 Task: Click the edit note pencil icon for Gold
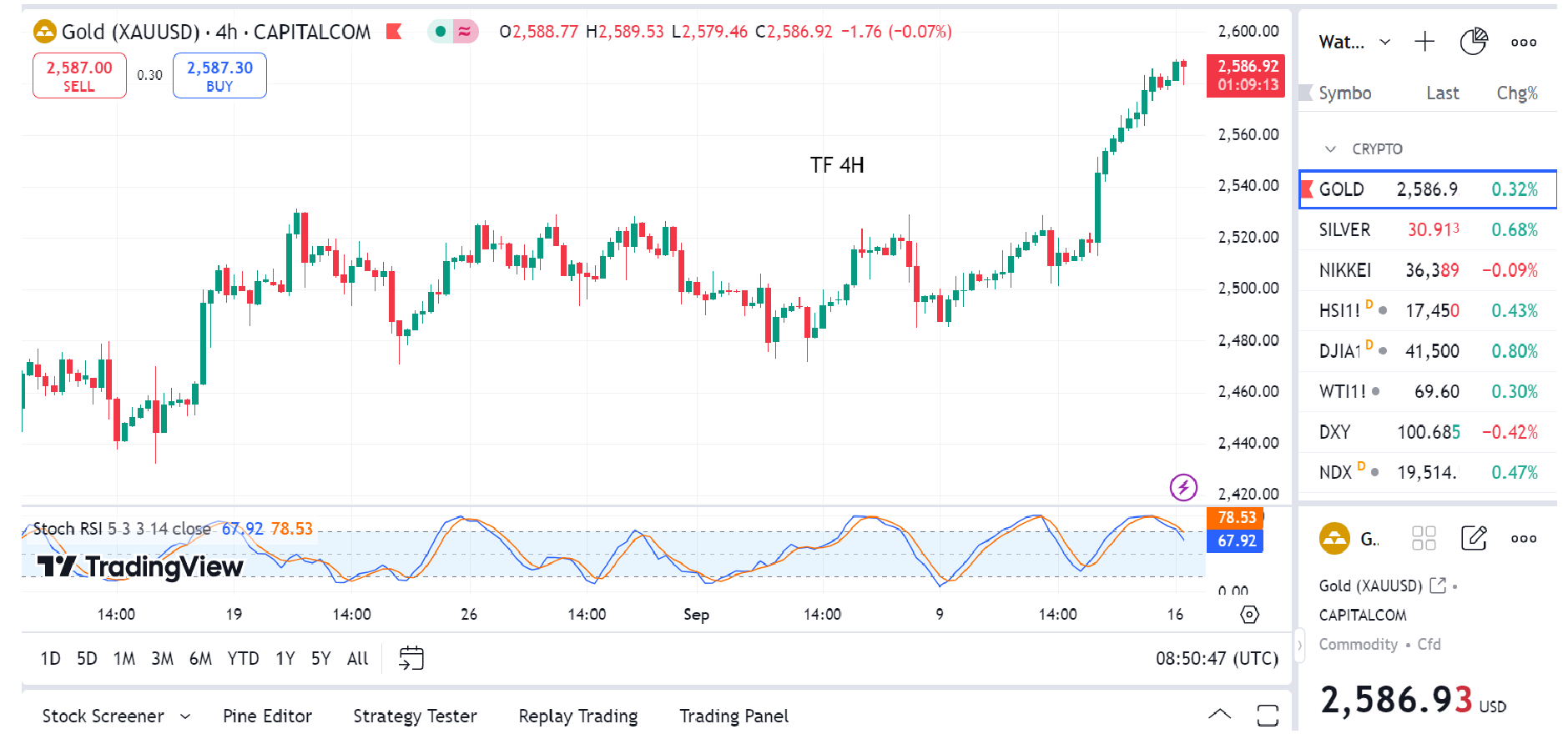[x=1474, y=538]
